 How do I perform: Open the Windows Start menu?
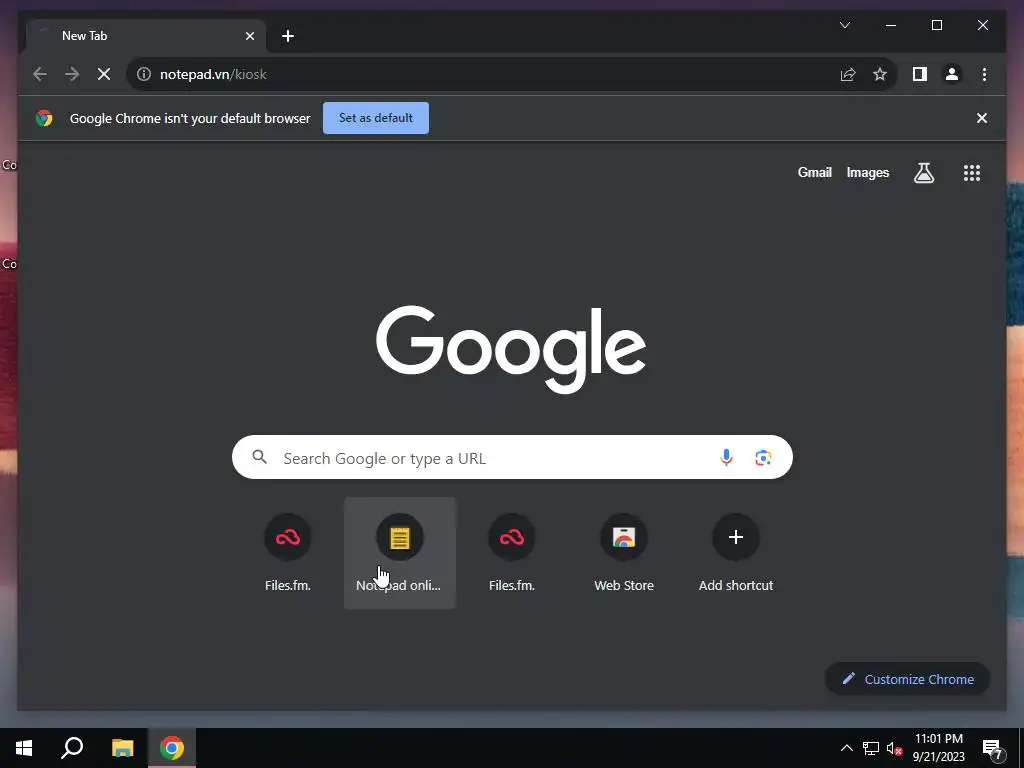24,748
